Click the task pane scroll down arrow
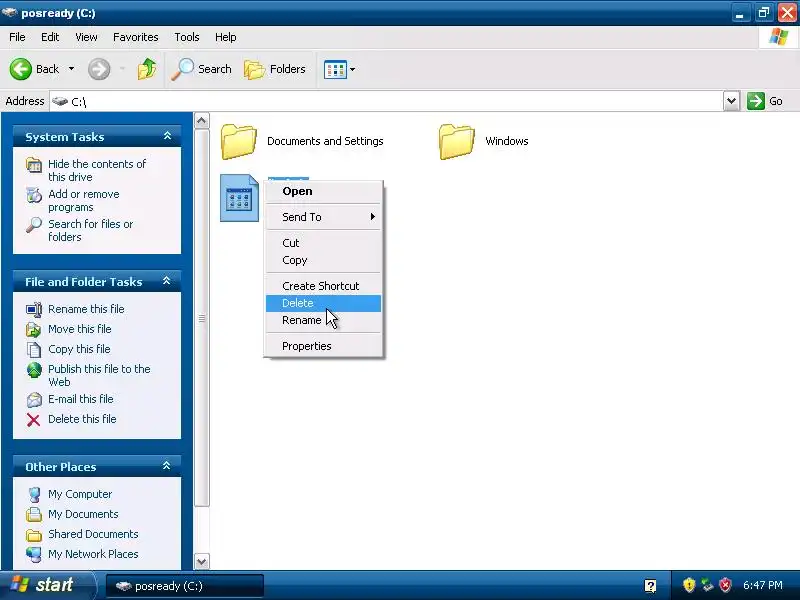 point(202,562)
